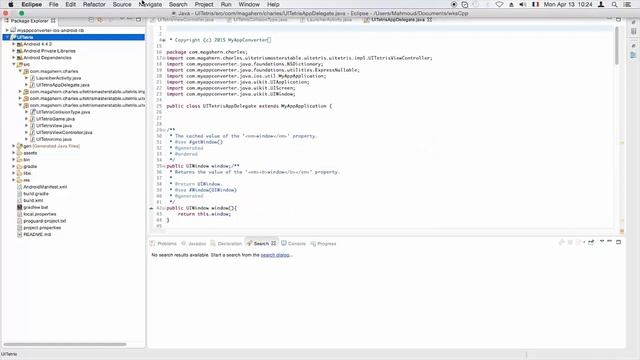Close the UITetrisAppDelegate.java editor tab
640x360 pixels.
coord(429,20)
